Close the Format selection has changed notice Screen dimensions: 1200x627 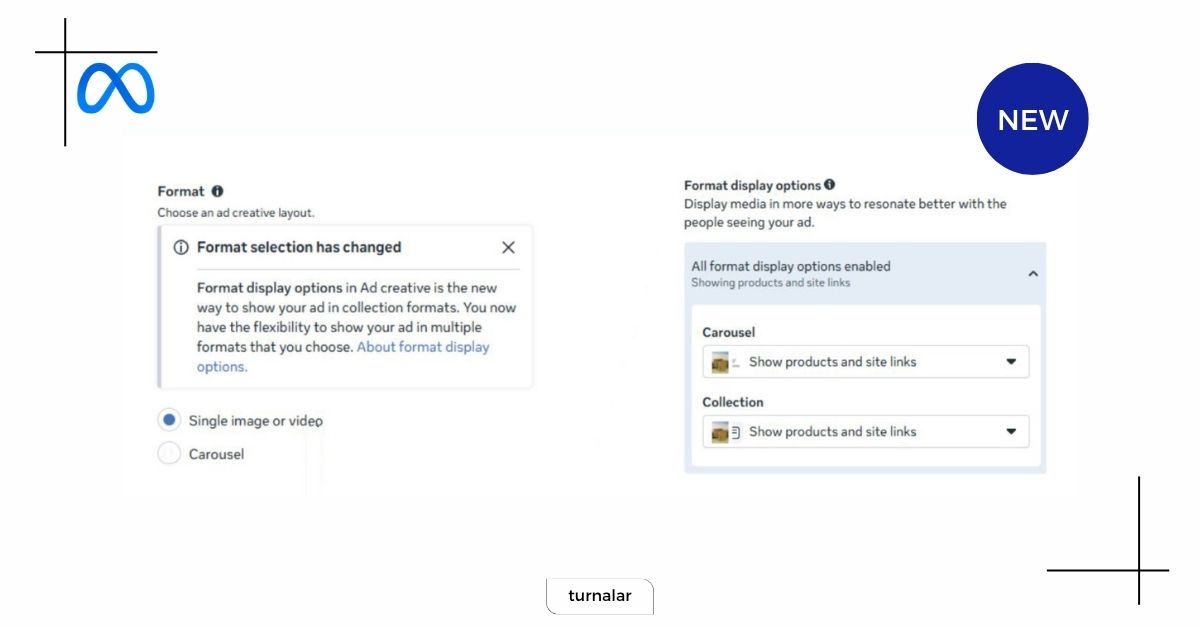point(508,247)
